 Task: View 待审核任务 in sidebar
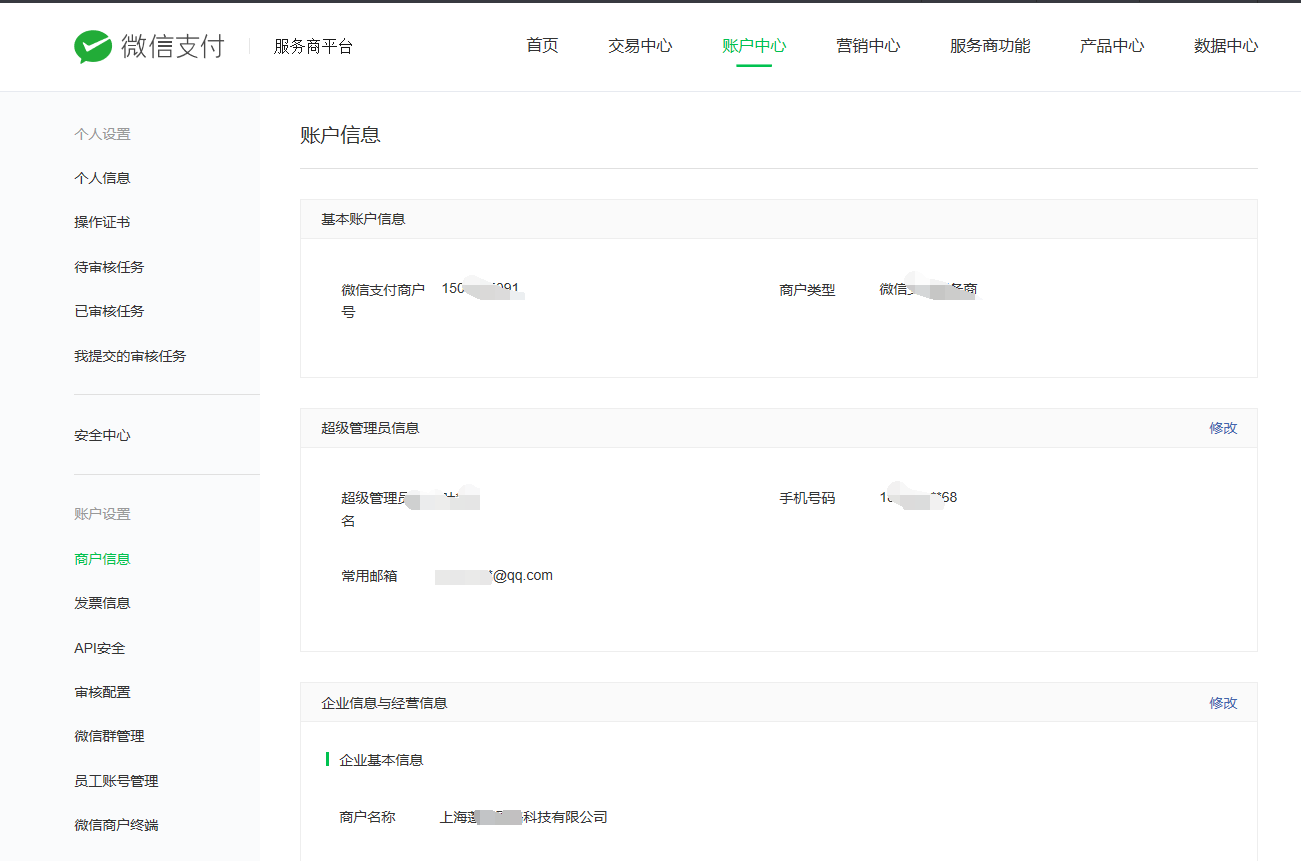click(109, 267)
